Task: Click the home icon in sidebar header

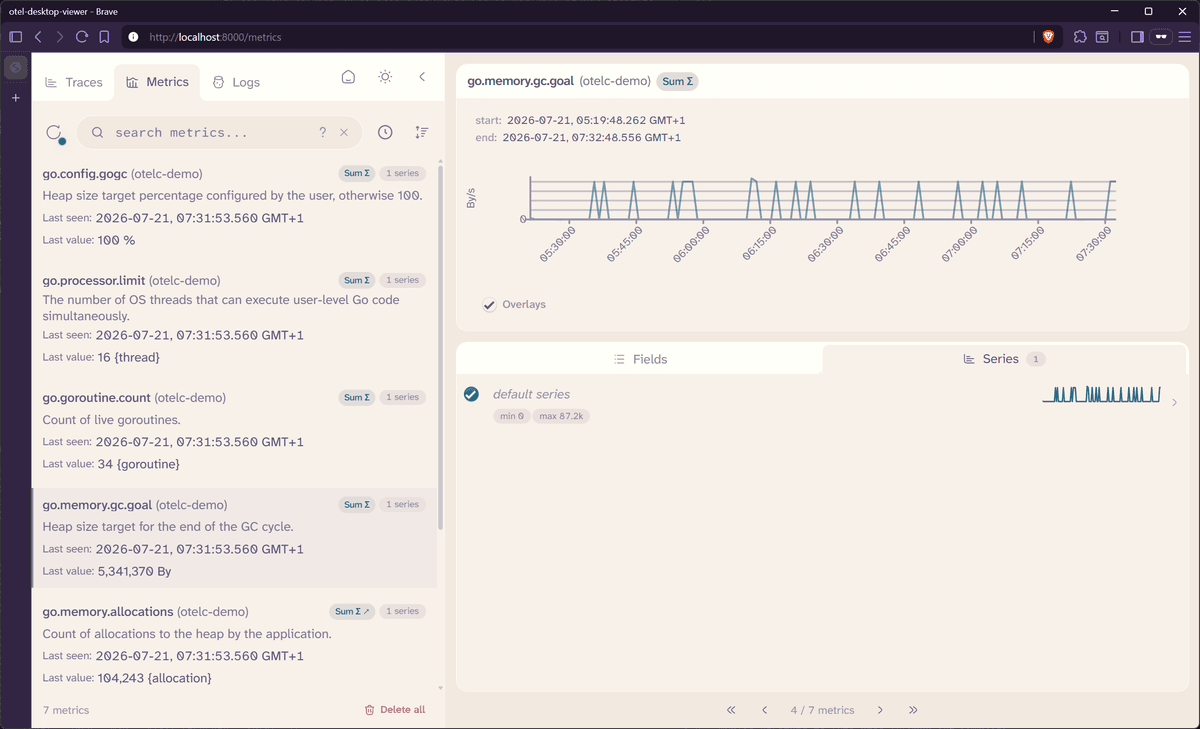Action: [x=348, y=77]
